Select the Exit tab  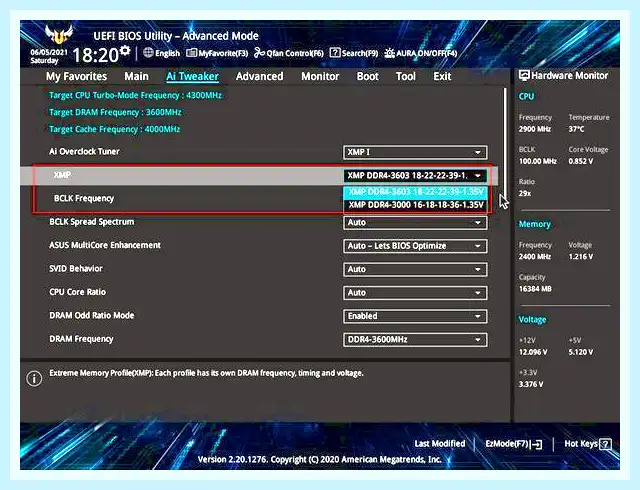click(x=442, y=76)
